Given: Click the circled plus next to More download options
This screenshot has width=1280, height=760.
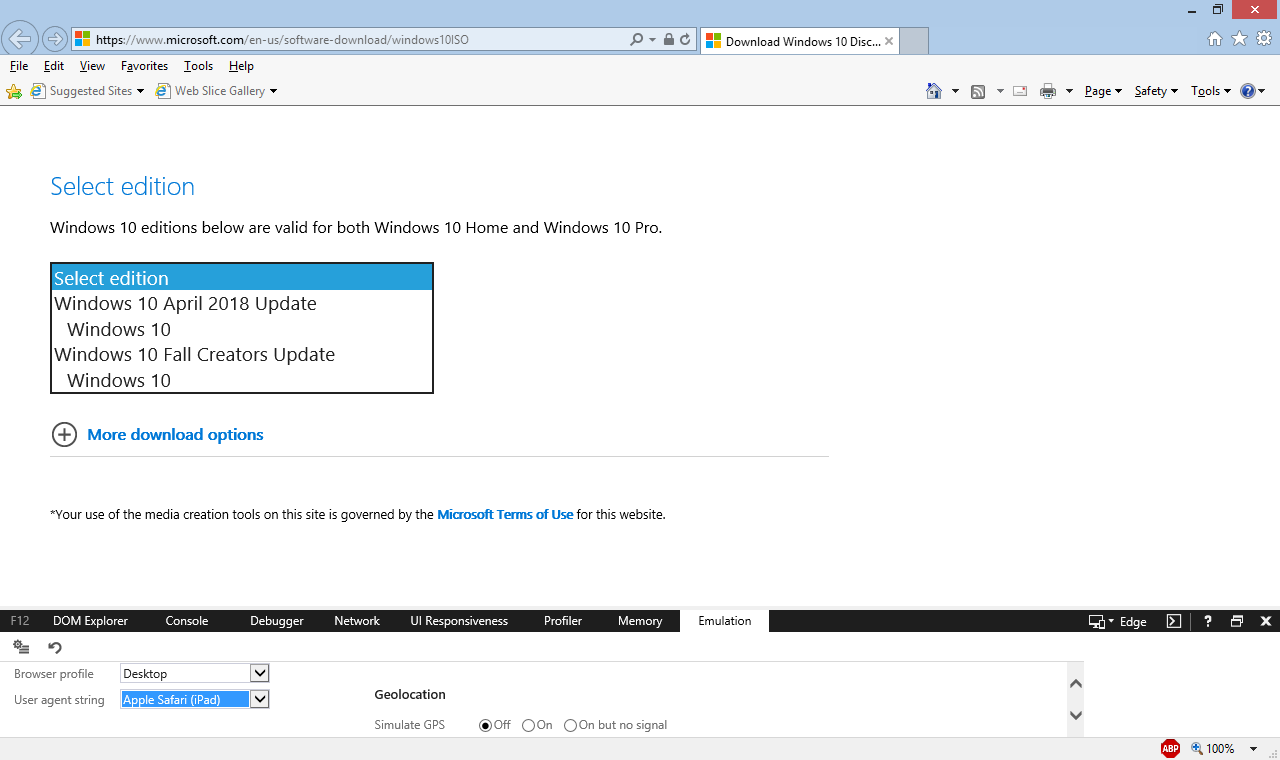Looking at the screenshot, I should pyautogui.click(x=64, y=435).
